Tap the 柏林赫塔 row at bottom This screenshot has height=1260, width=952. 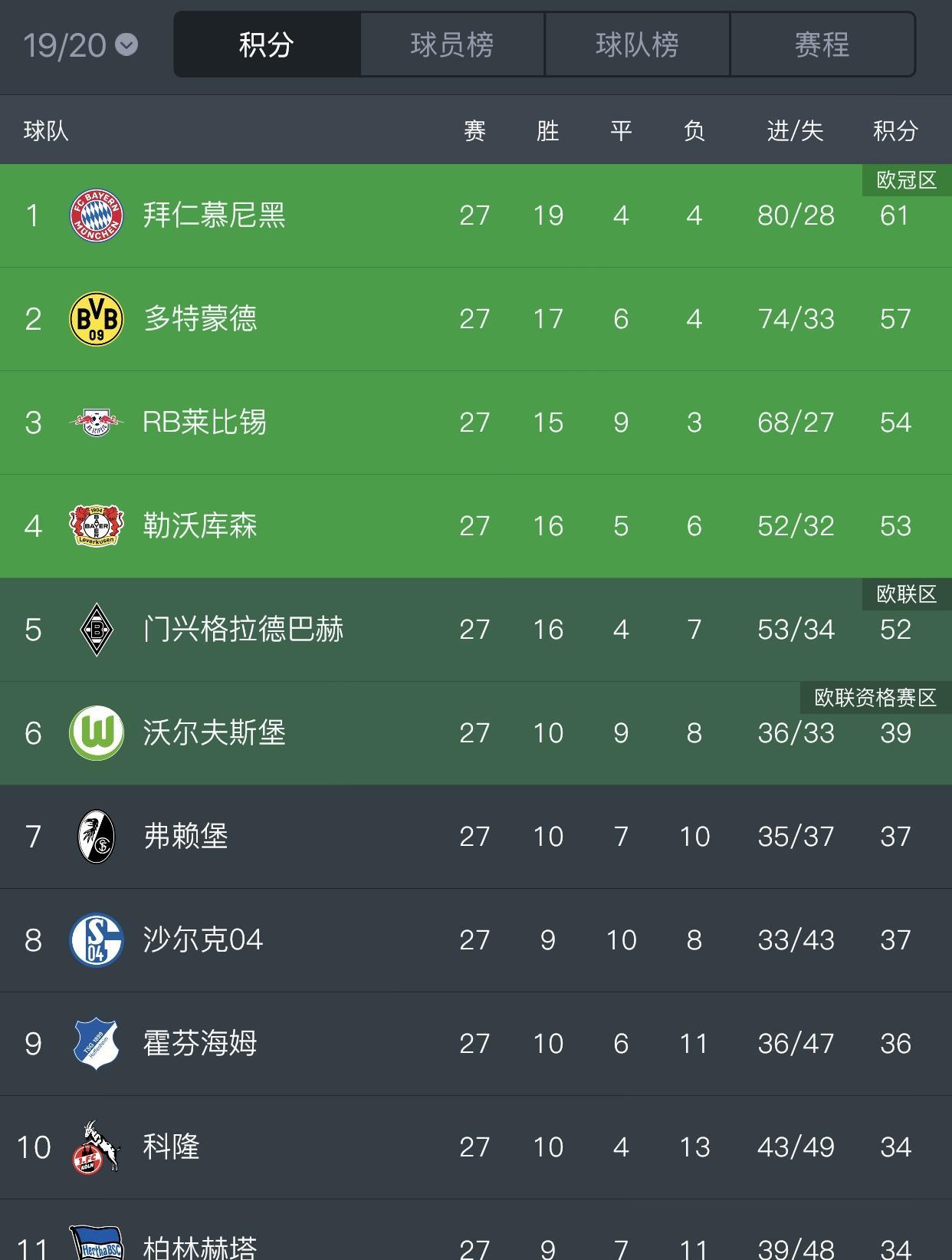tap(476, 1230)
